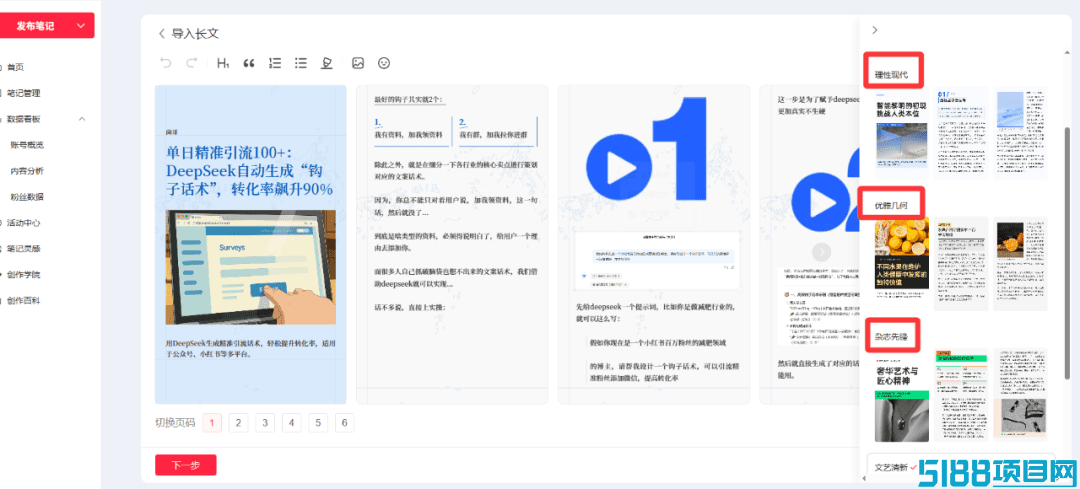Screen dimensions: 1080x489
Task: Apply H1 heading format
Action: 222,63
